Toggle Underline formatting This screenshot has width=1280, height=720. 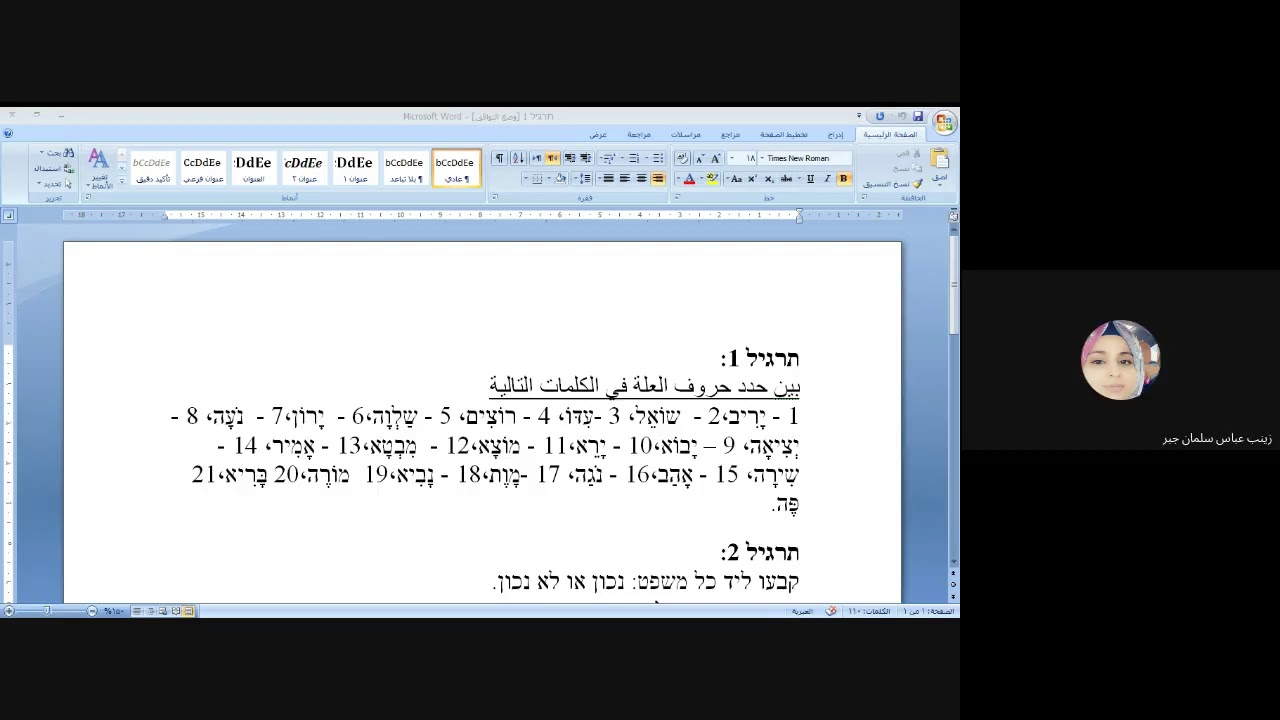pyautogui.click(x=810, y=179)
